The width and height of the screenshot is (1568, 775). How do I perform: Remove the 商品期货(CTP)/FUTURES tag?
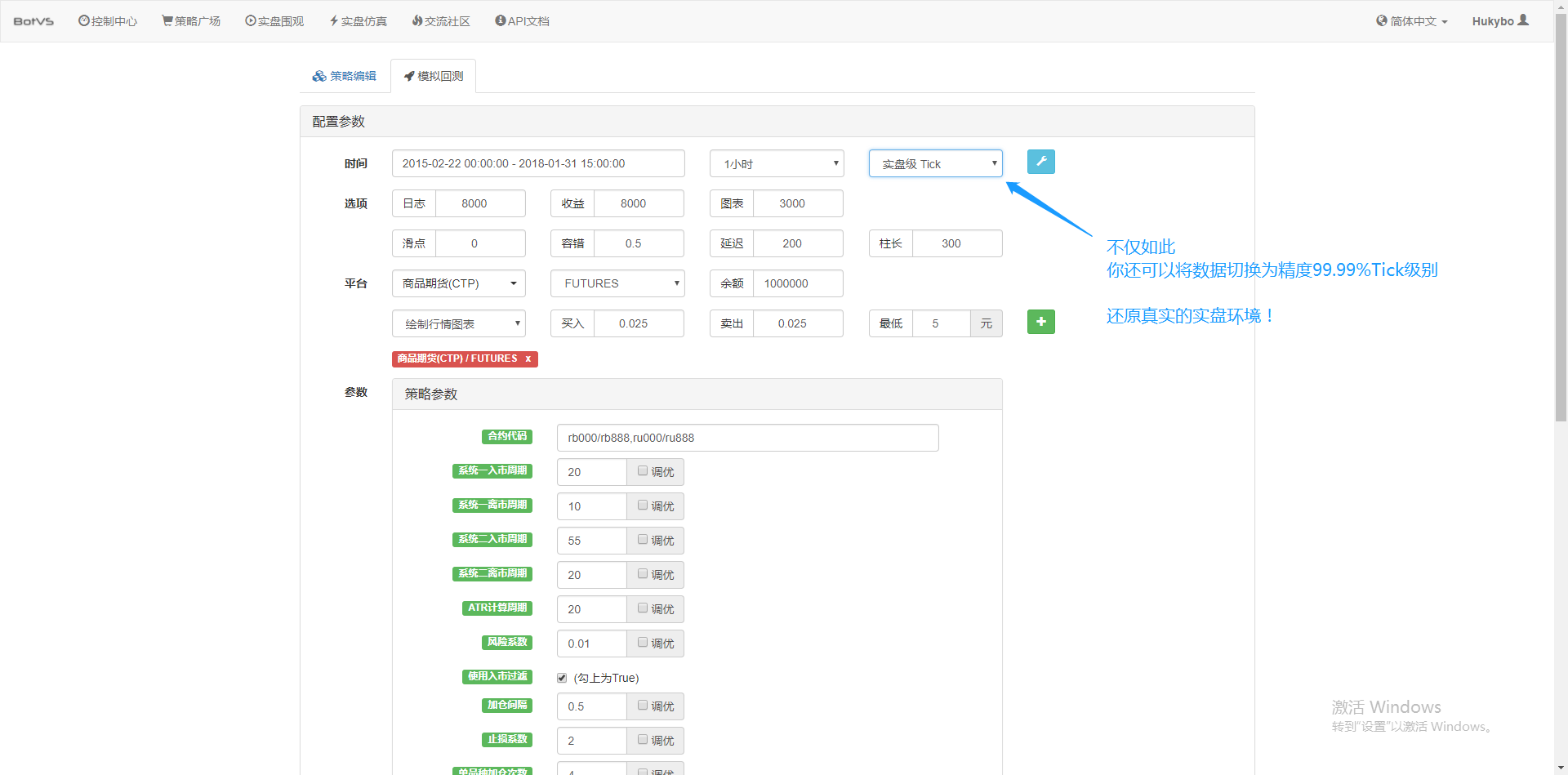coord(528,359)
